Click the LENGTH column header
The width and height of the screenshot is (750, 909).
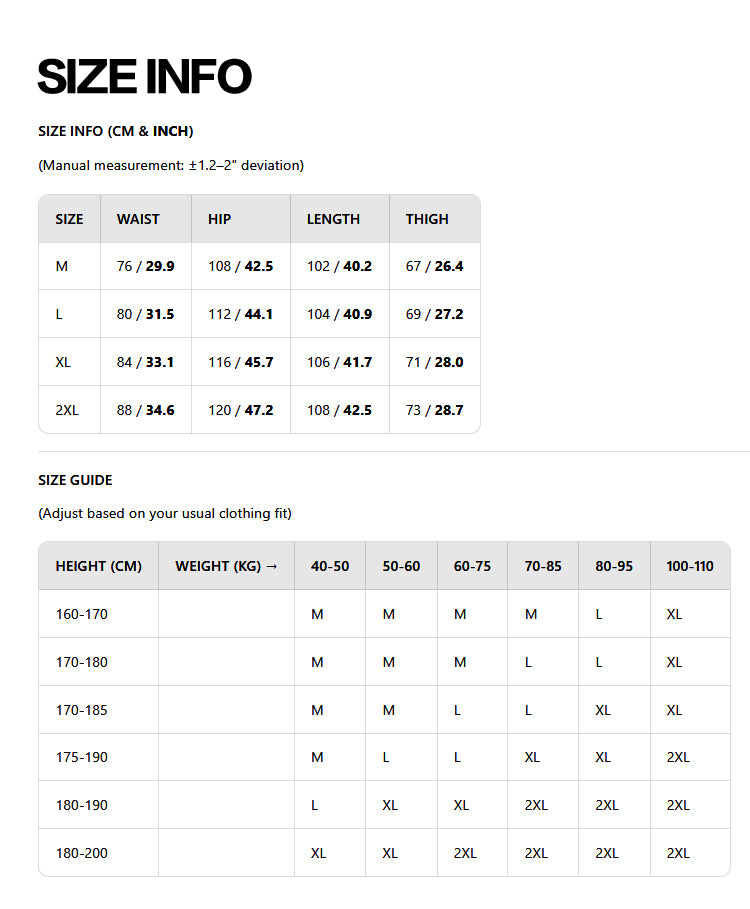click(333, 219)
